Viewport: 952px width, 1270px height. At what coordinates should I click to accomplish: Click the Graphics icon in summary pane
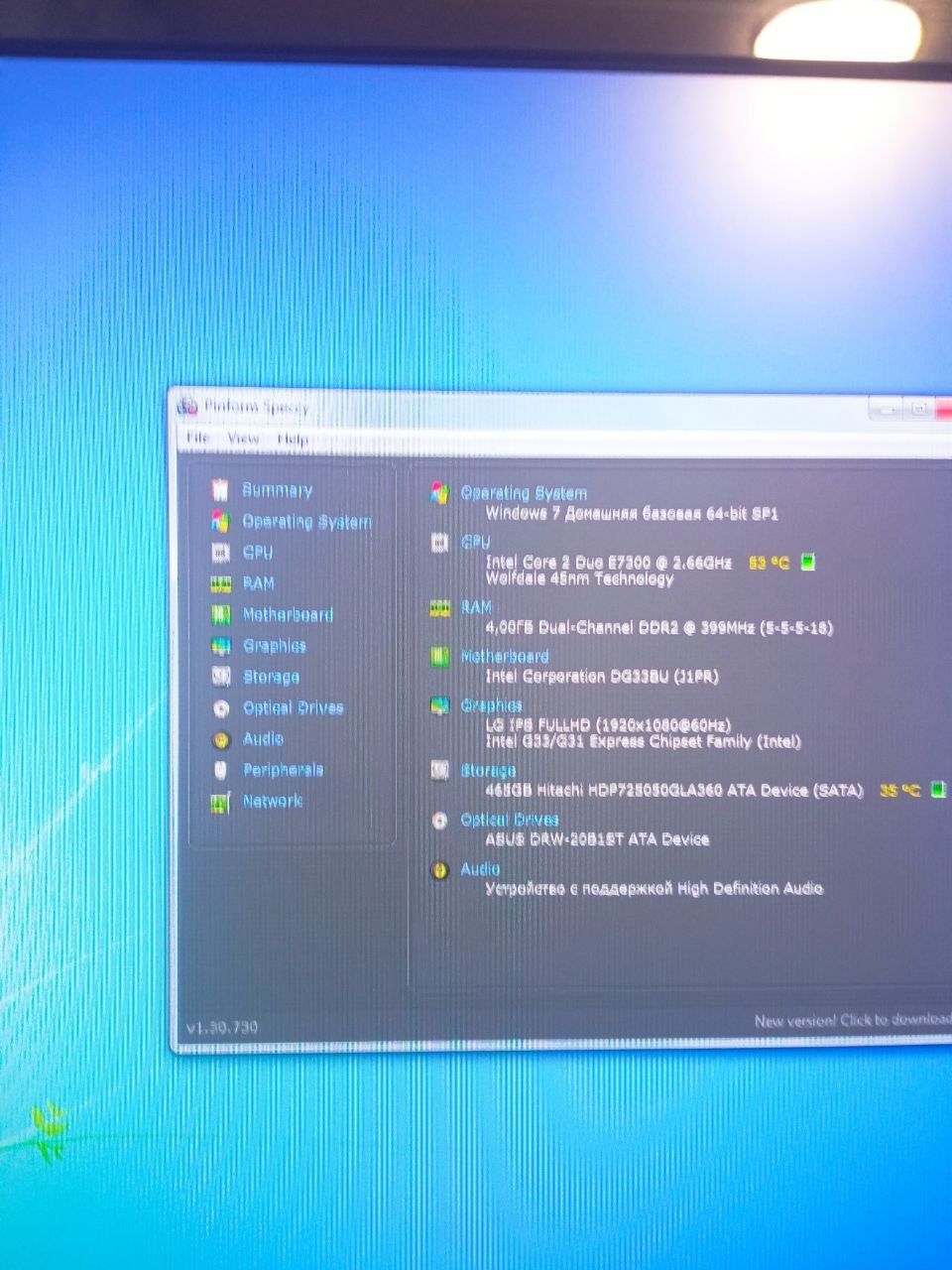tap(439, 705)
